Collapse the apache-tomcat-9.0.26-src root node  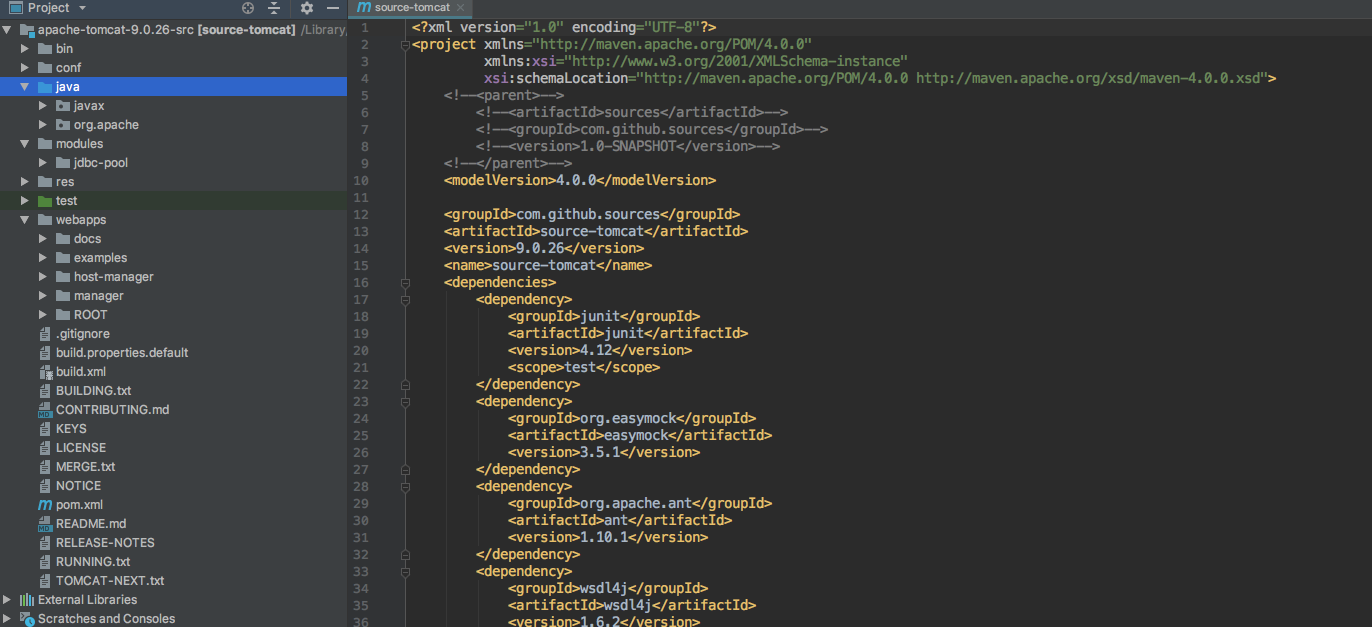point(7,30)
